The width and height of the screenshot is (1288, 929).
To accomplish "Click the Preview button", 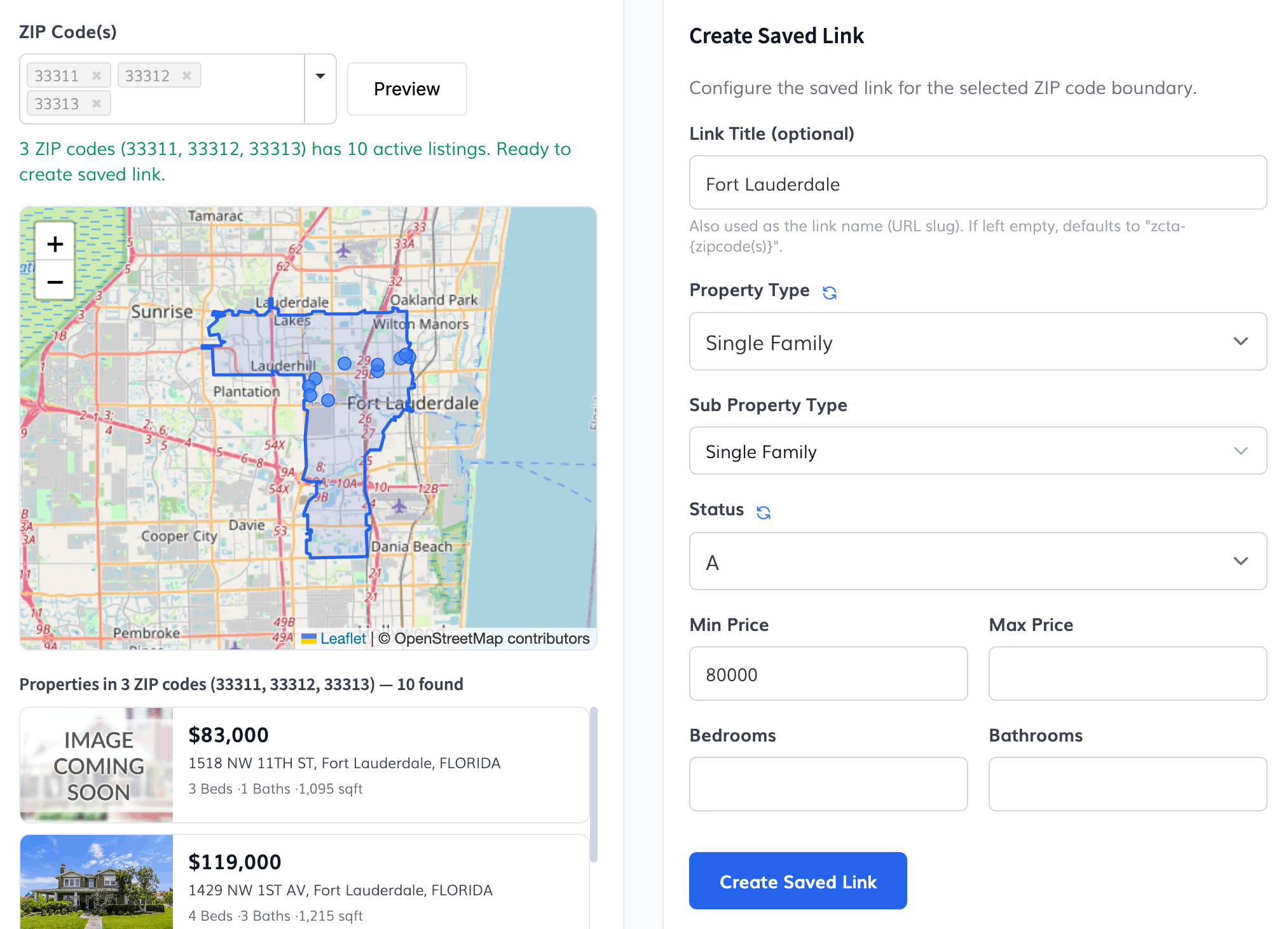I will tap(407, 89).
